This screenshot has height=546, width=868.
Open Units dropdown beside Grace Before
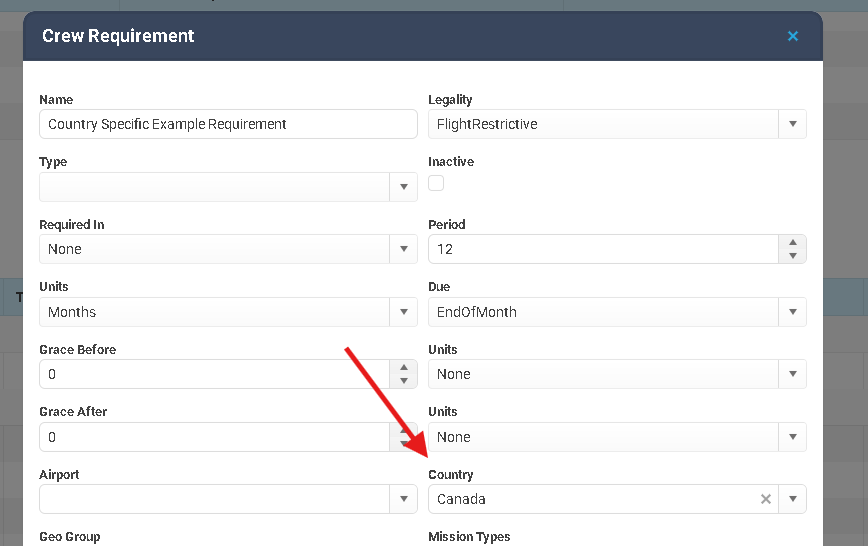tap(792, 374)
